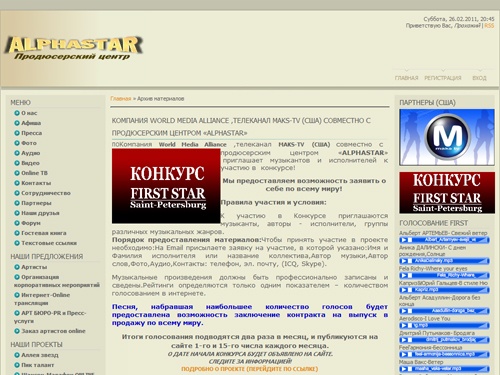Play FeeГармония Бессонница track
The width and height of the screenshot is (500, 375).
(x=404, y=354)
